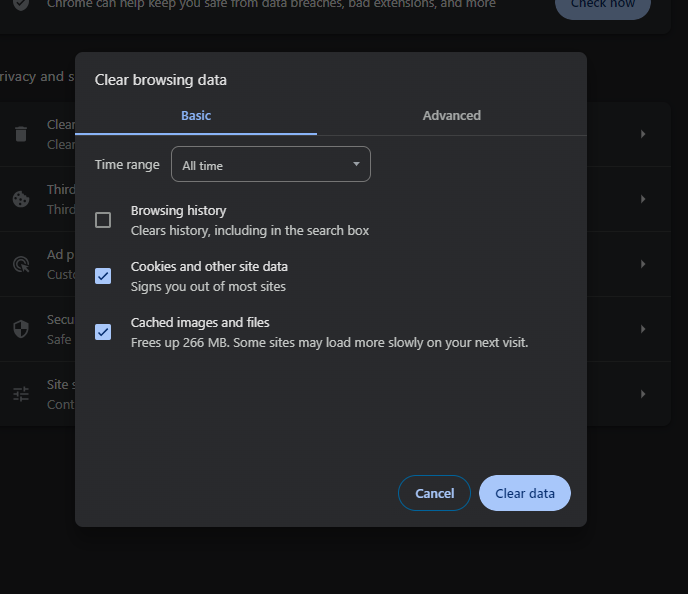Expand the Ad privacy row arrow

(643, 264)
